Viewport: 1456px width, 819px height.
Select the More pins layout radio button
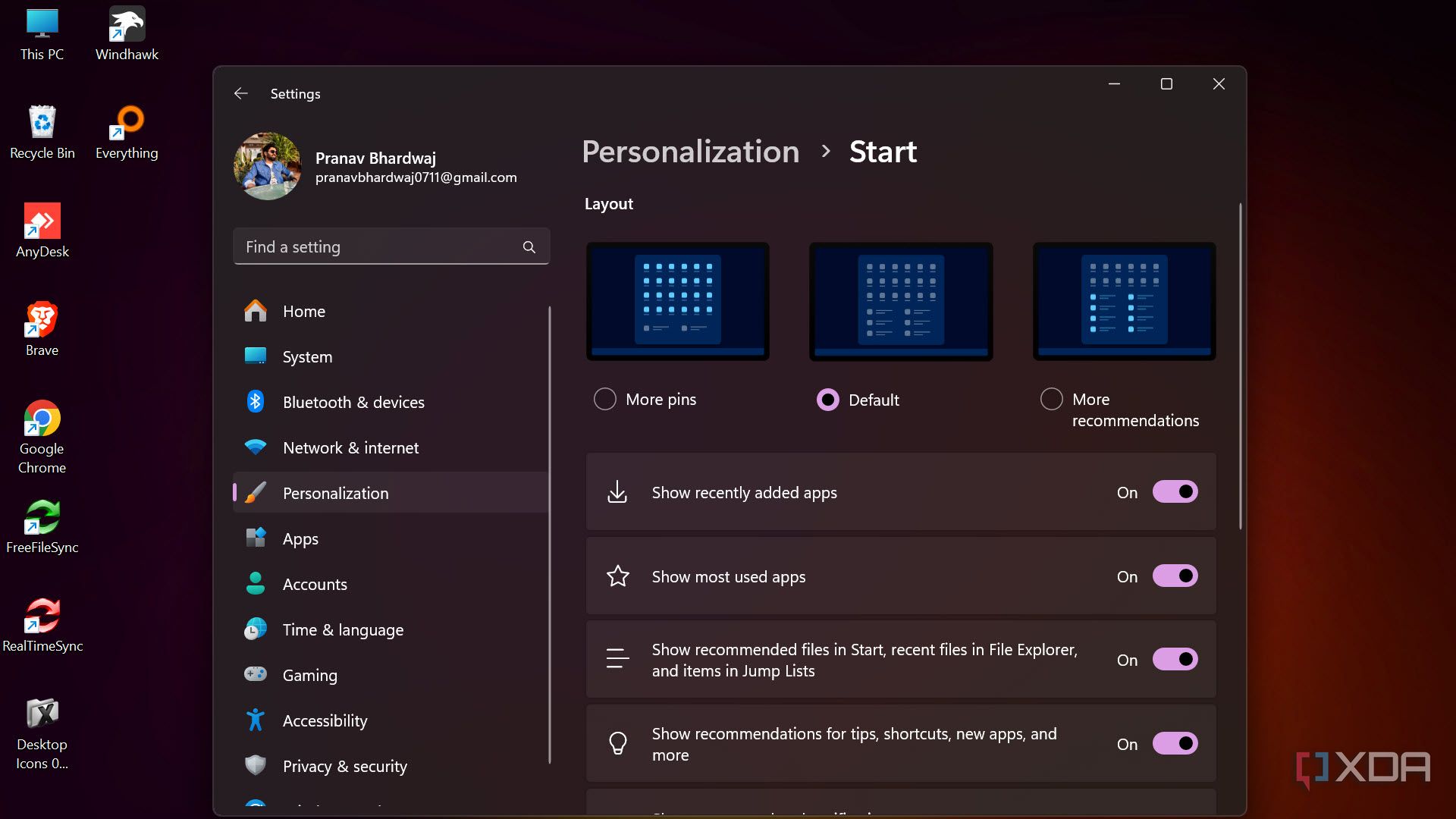pos(604,399)
